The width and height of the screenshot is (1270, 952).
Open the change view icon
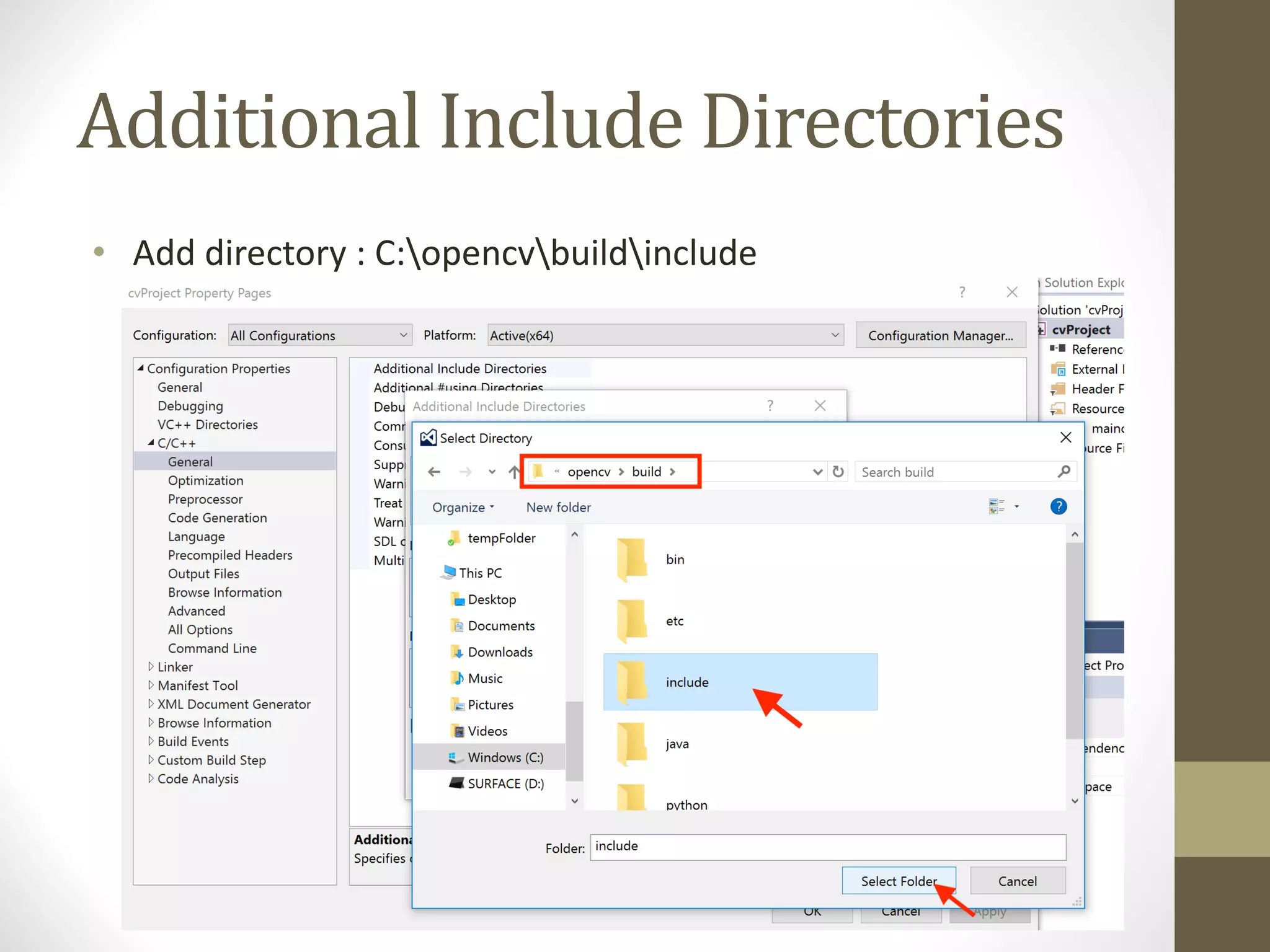pyautogui.click(x=997, y=506)
